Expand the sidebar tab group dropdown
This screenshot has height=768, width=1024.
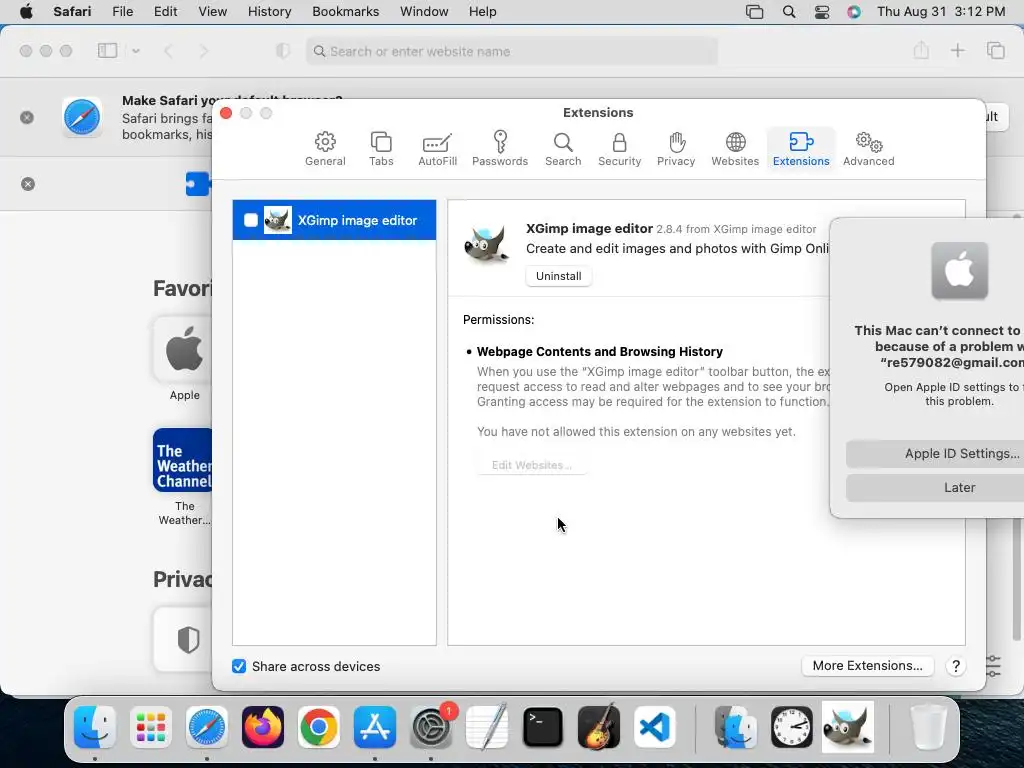point(136,50)
